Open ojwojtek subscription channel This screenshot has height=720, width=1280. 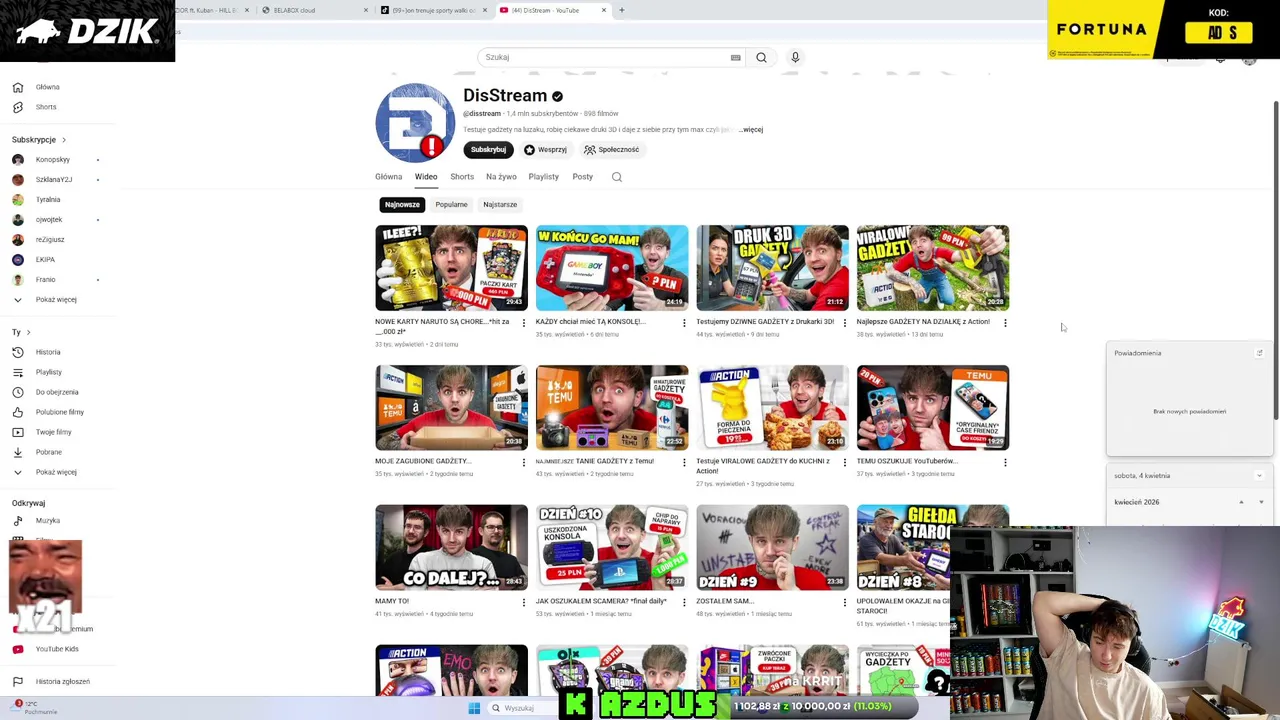click(49, 220)
